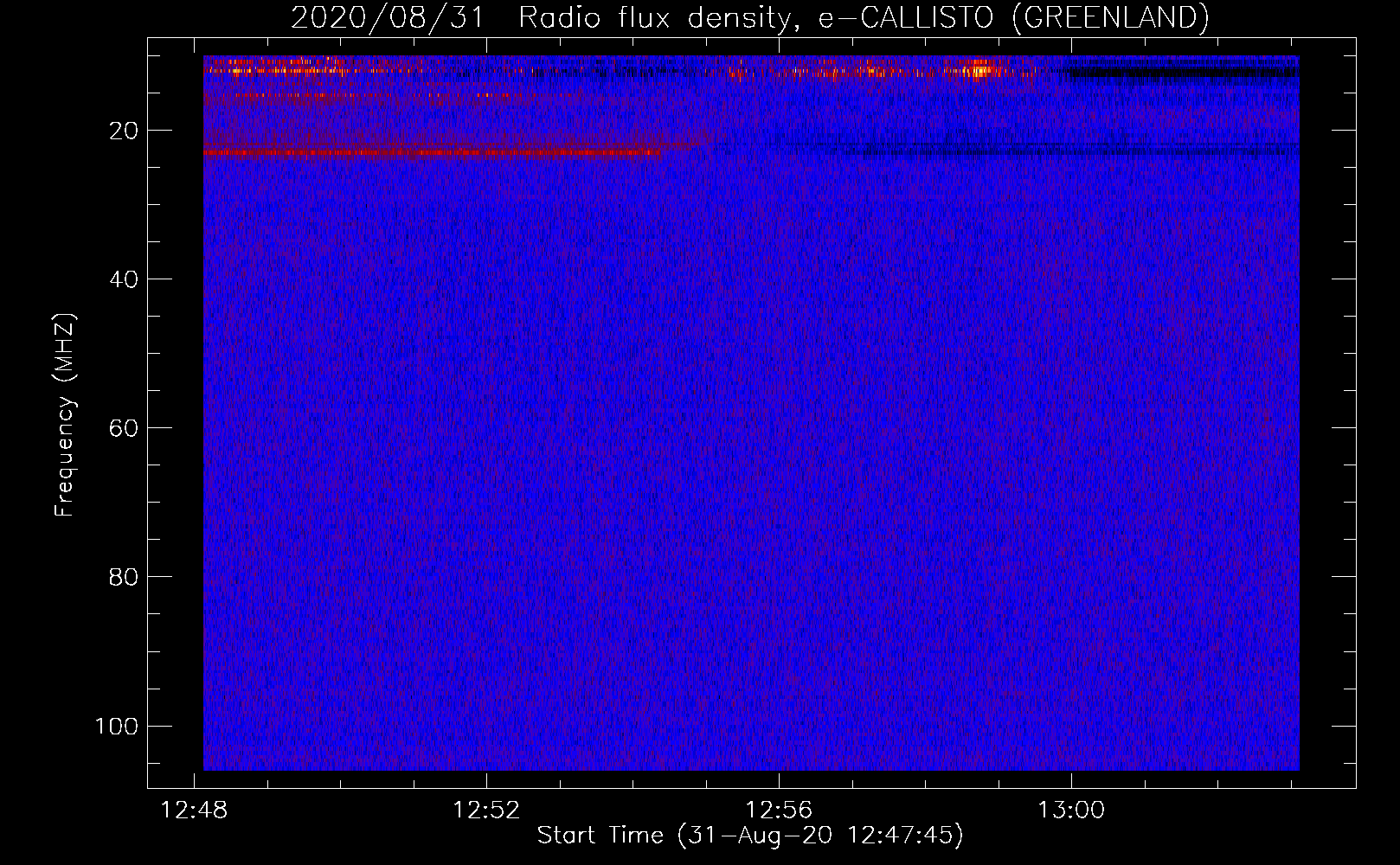
Task: Click the 60 frequency tick label
Action: coord(124,428)
